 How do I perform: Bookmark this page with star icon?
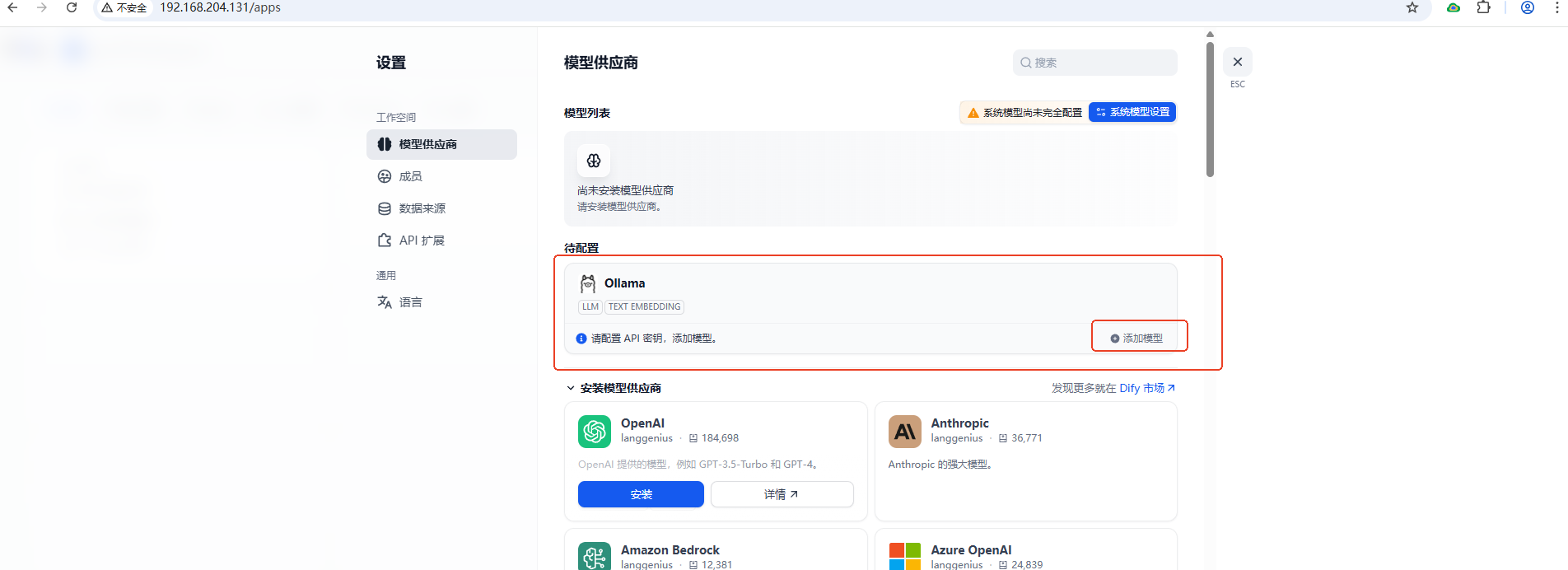point(1412,7)
